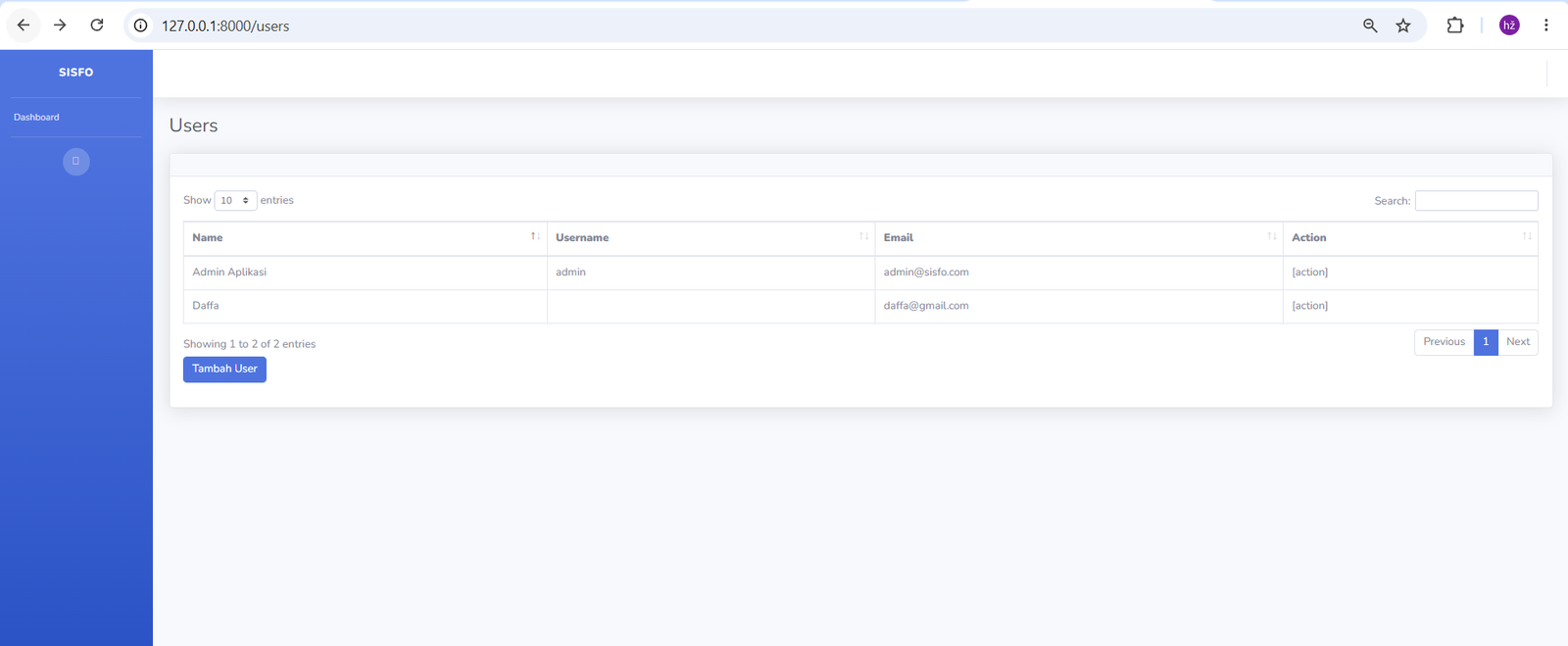The image size is (1568, 646).
Task: Sort table by Email column arrows
Action: click(1272, 236)
